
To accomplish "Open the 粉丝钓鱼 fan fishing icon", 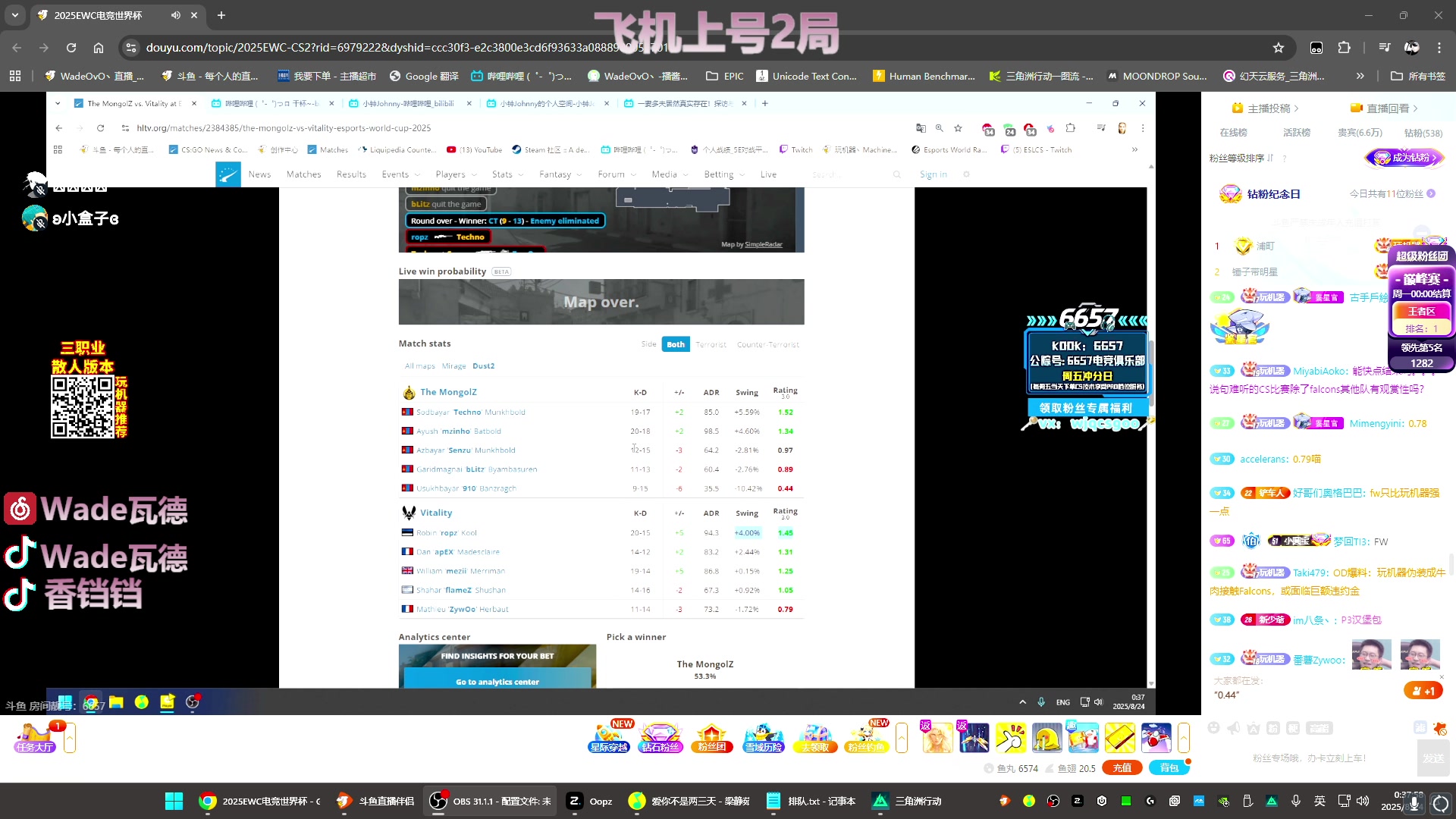I will click(x=866, y=737).
